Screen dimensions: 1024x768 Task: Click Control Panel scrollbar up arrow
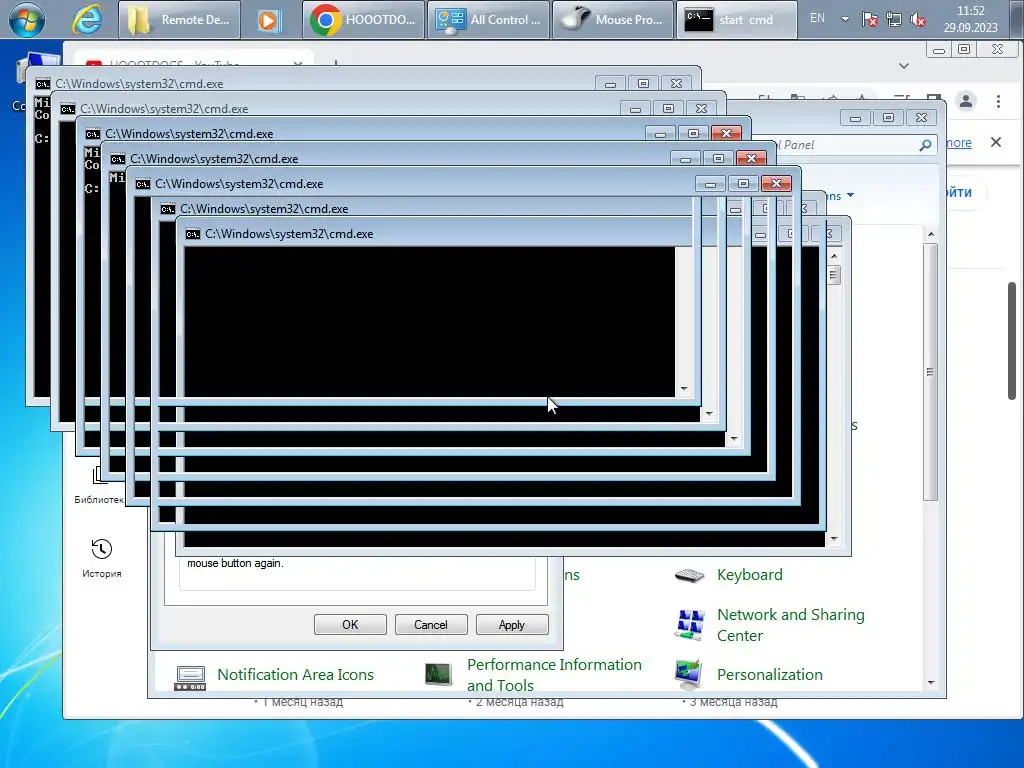(x=931, y=234)
